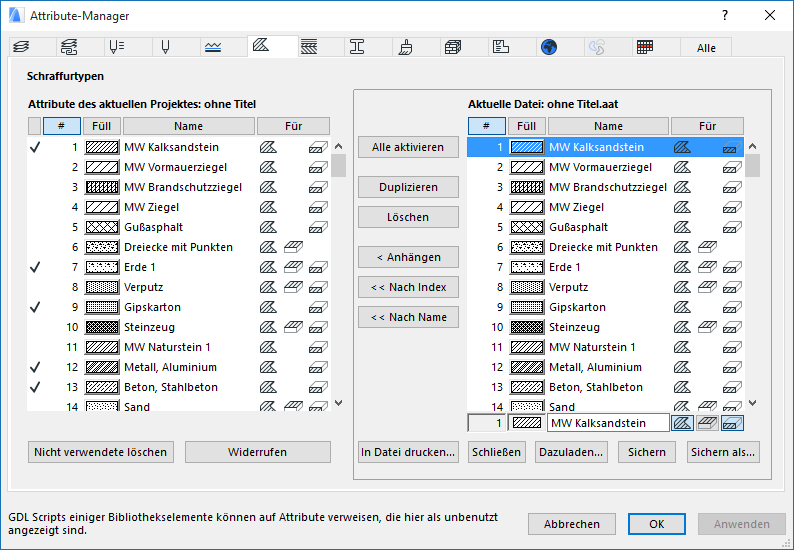The width and height of the screenshot is (794, 550).
Task: Toggle cut fill usage in edit row
Action: click(732, 423)
